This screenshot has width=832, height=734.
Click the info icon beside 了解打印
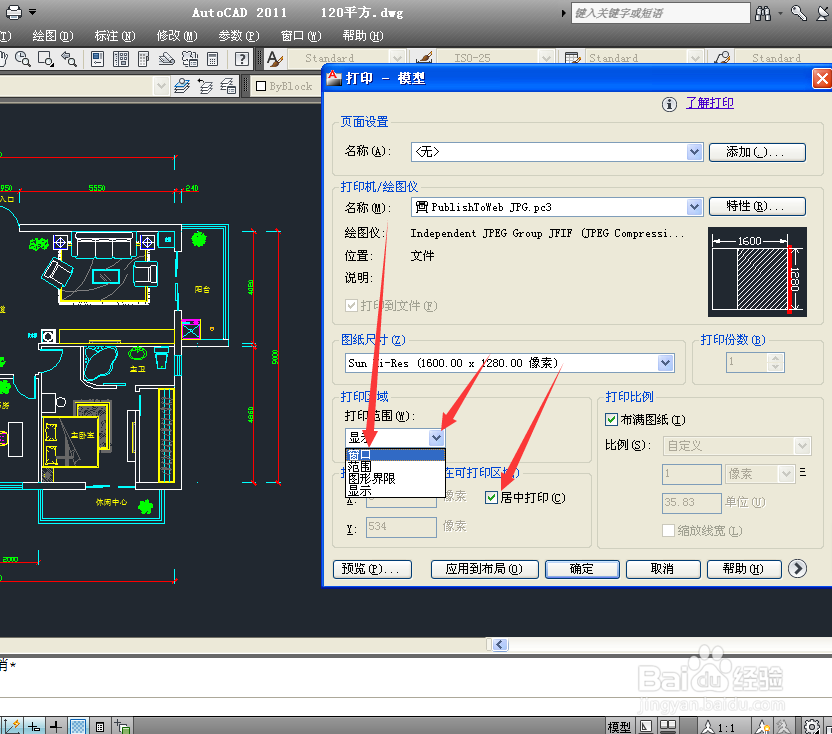[669, 104]
